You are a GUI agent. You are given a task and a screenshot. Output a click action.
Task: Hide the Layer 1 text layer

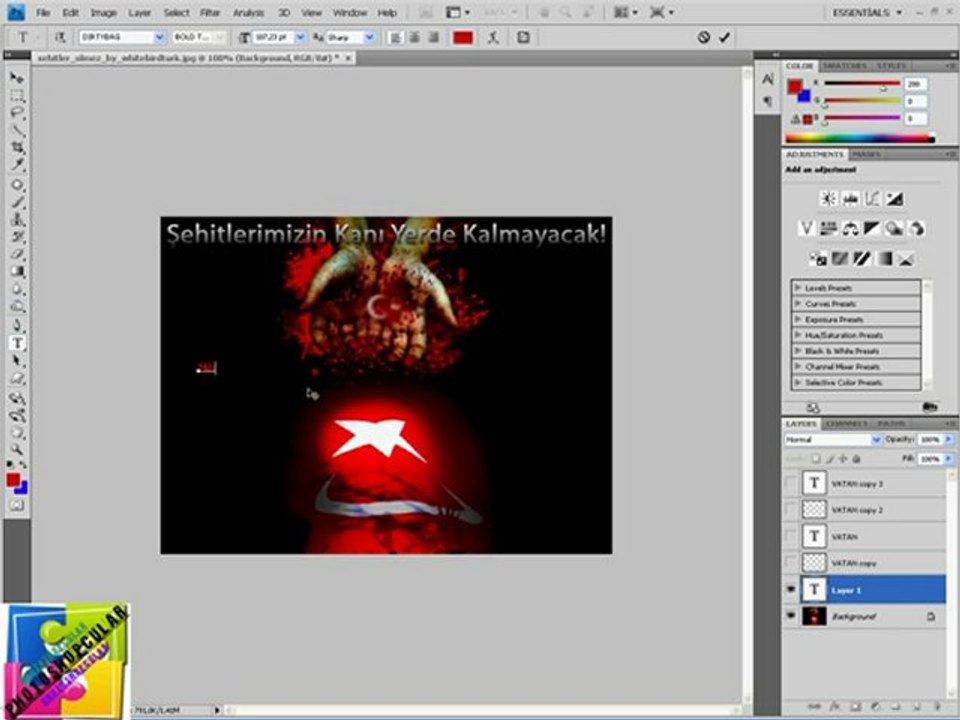pyautogui.click(x=790, y=590)
